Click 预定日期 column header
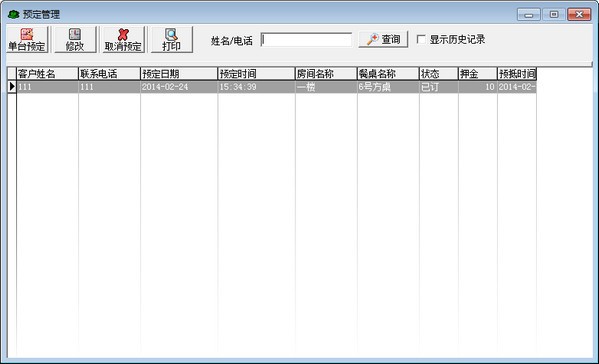The height and width of the screenshot is (364, 599). click(x=179, y=74)
